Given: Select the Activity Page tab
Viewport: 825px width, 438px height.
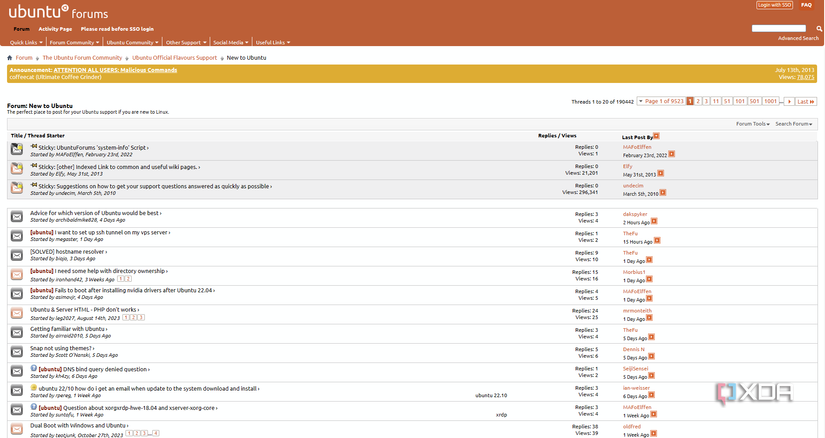Looking at the screenshot, I should click(x=55, y=29).
